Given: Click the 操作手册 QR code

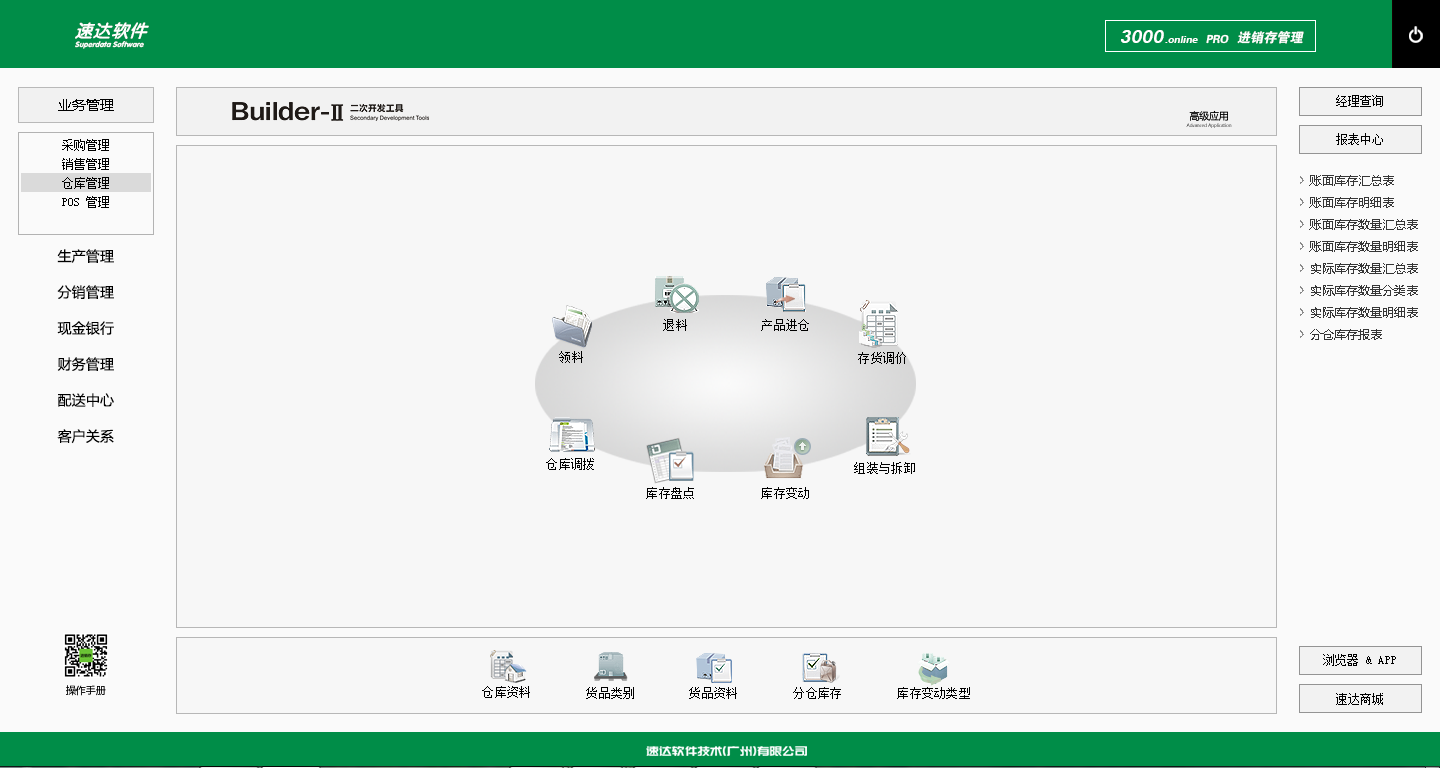Looking at the screenshot, I should pyautogui.click(x=86, y=655).
